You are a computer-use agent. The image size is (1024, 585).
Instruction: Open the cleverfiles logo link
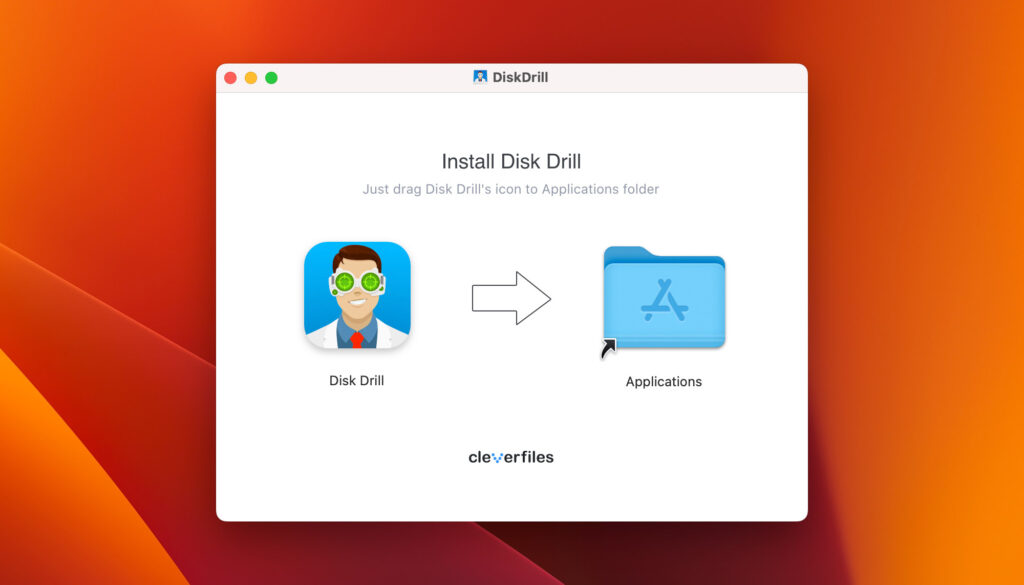(x=510, y=456)
